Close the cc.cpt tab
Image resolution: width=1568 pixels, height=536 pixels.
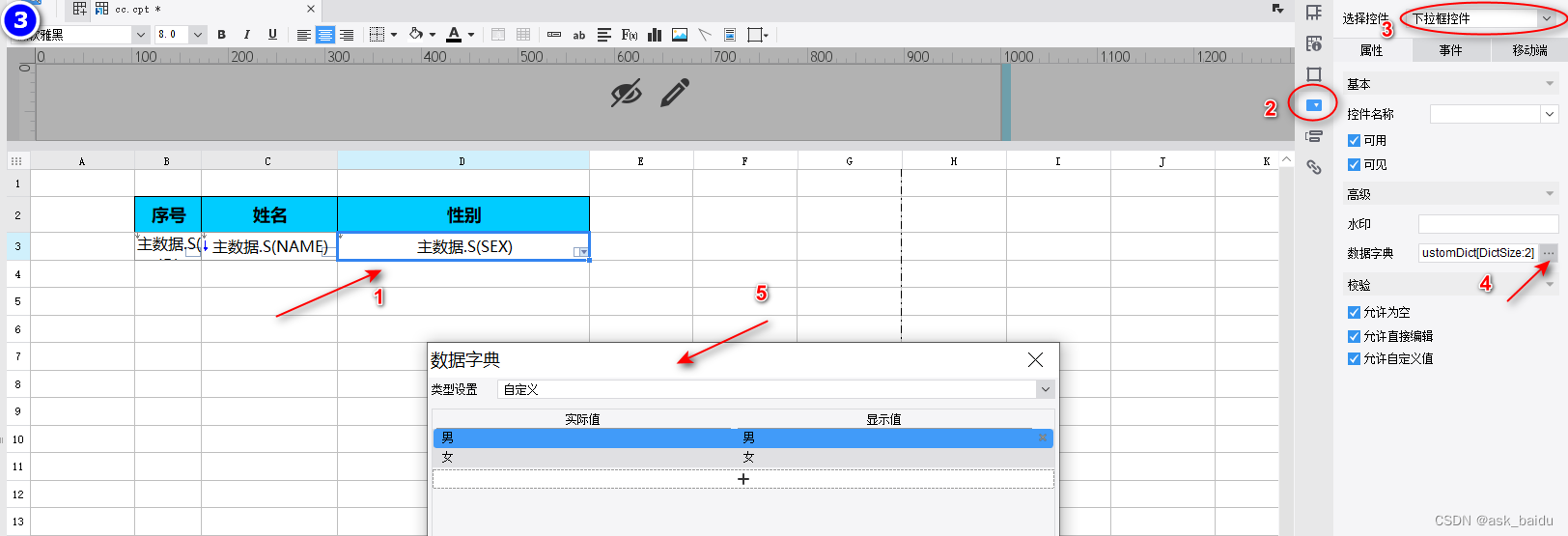point(311,9)
